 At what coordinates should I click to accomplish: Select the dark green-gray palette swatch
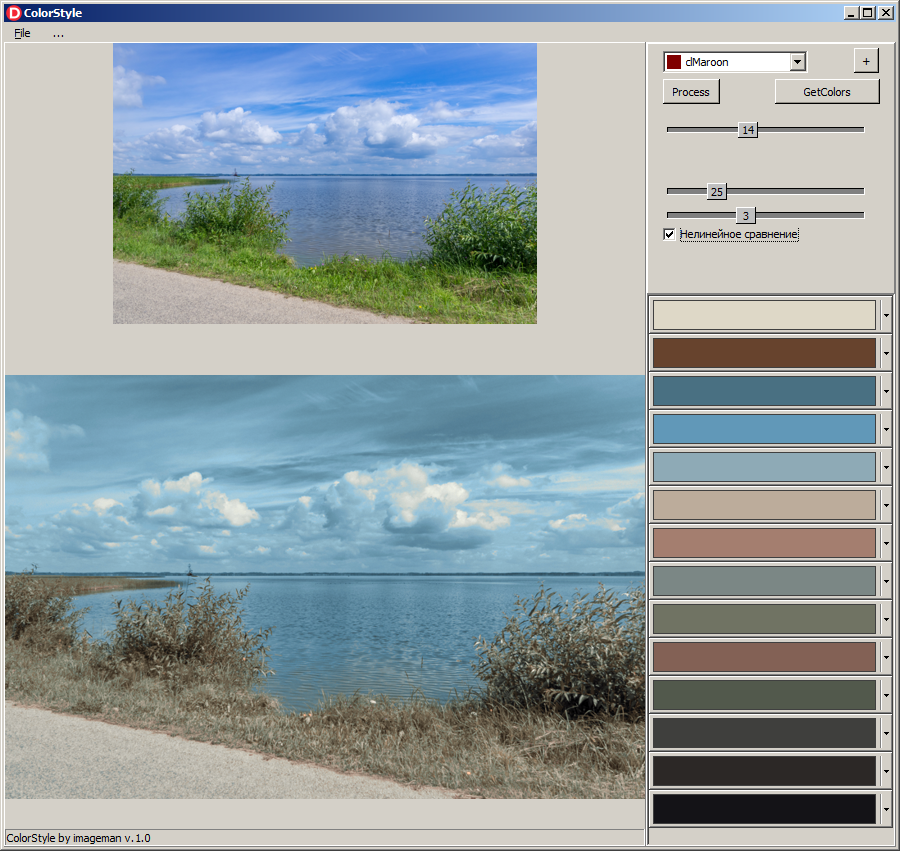764,695
